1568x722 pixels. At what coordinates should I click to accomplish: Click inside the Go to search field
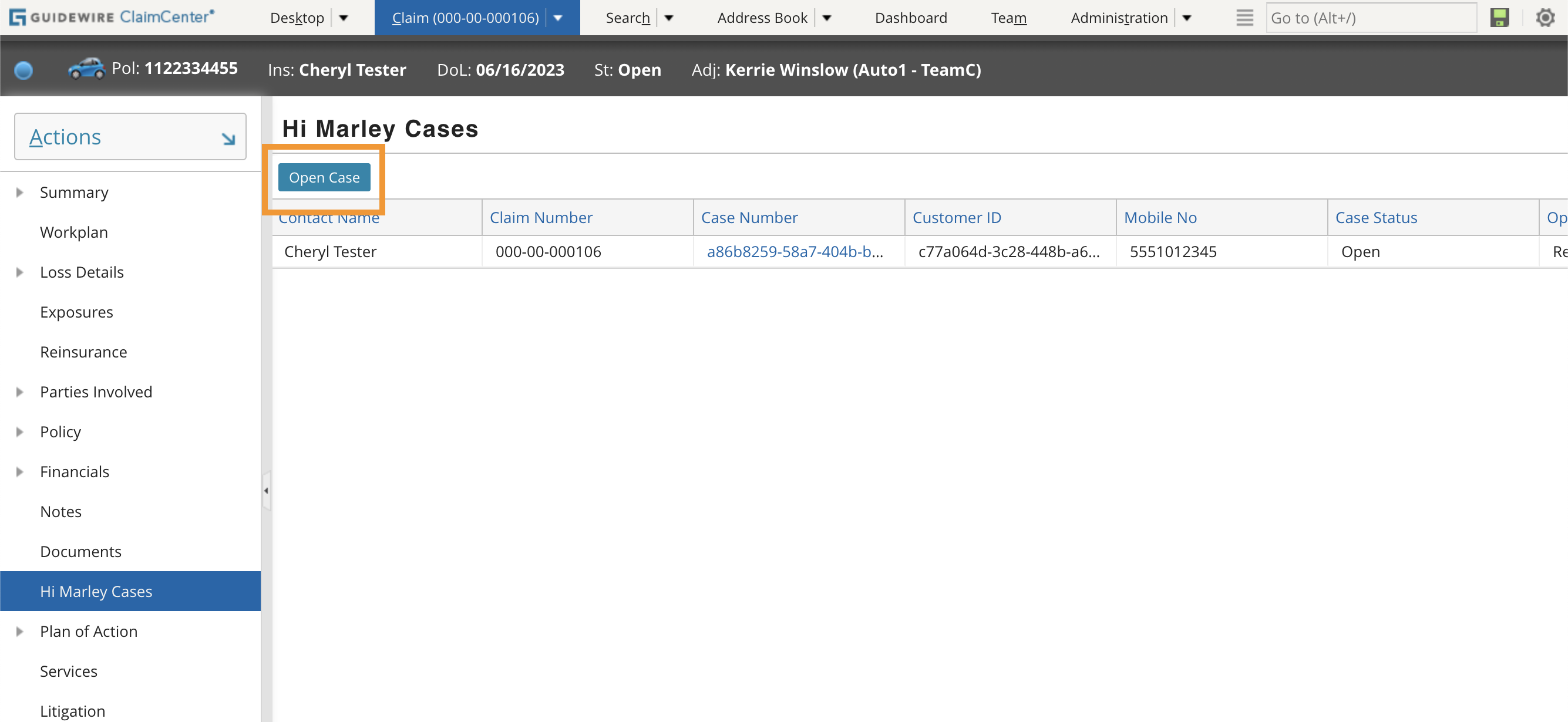[x=1370, y=18]
